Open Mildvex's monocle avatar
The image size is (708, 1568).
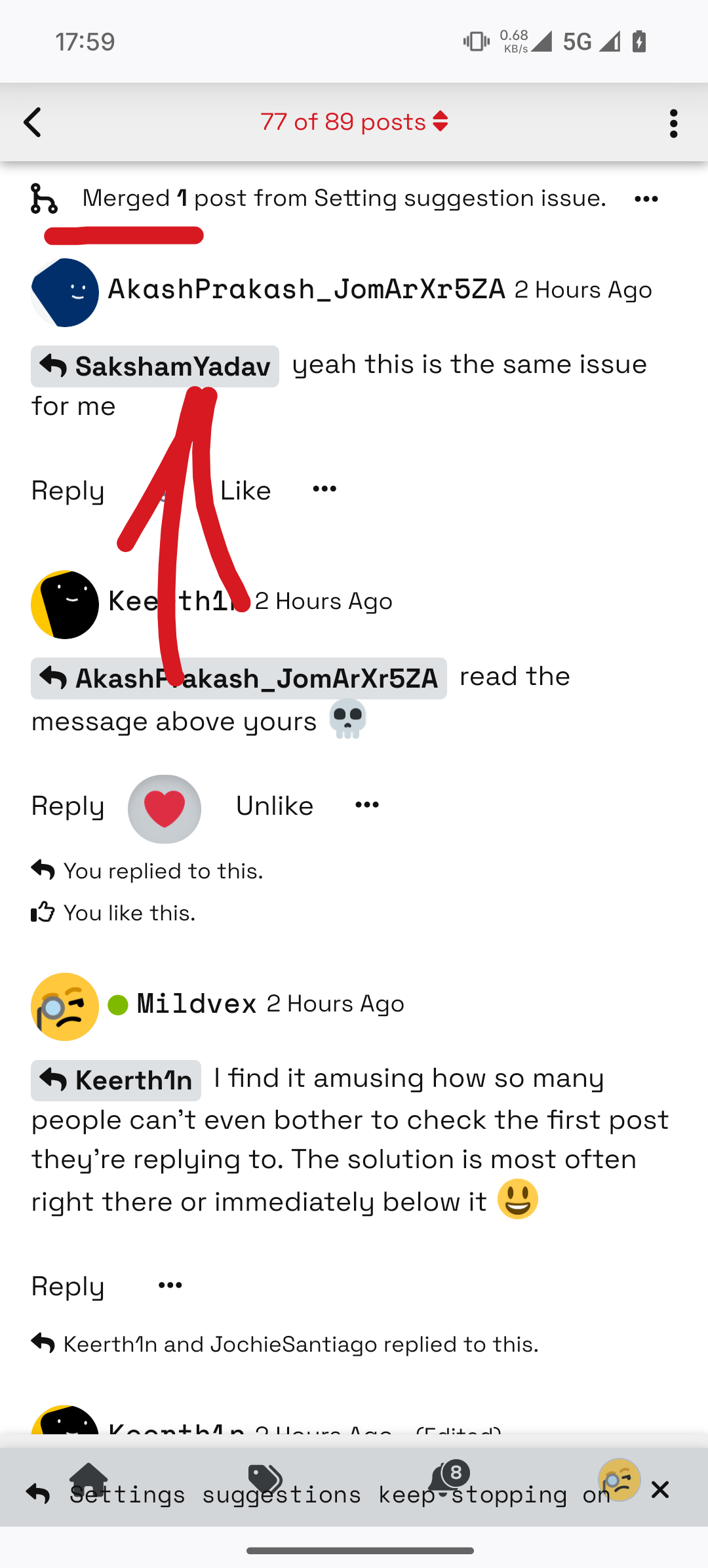coord(65,1007)
